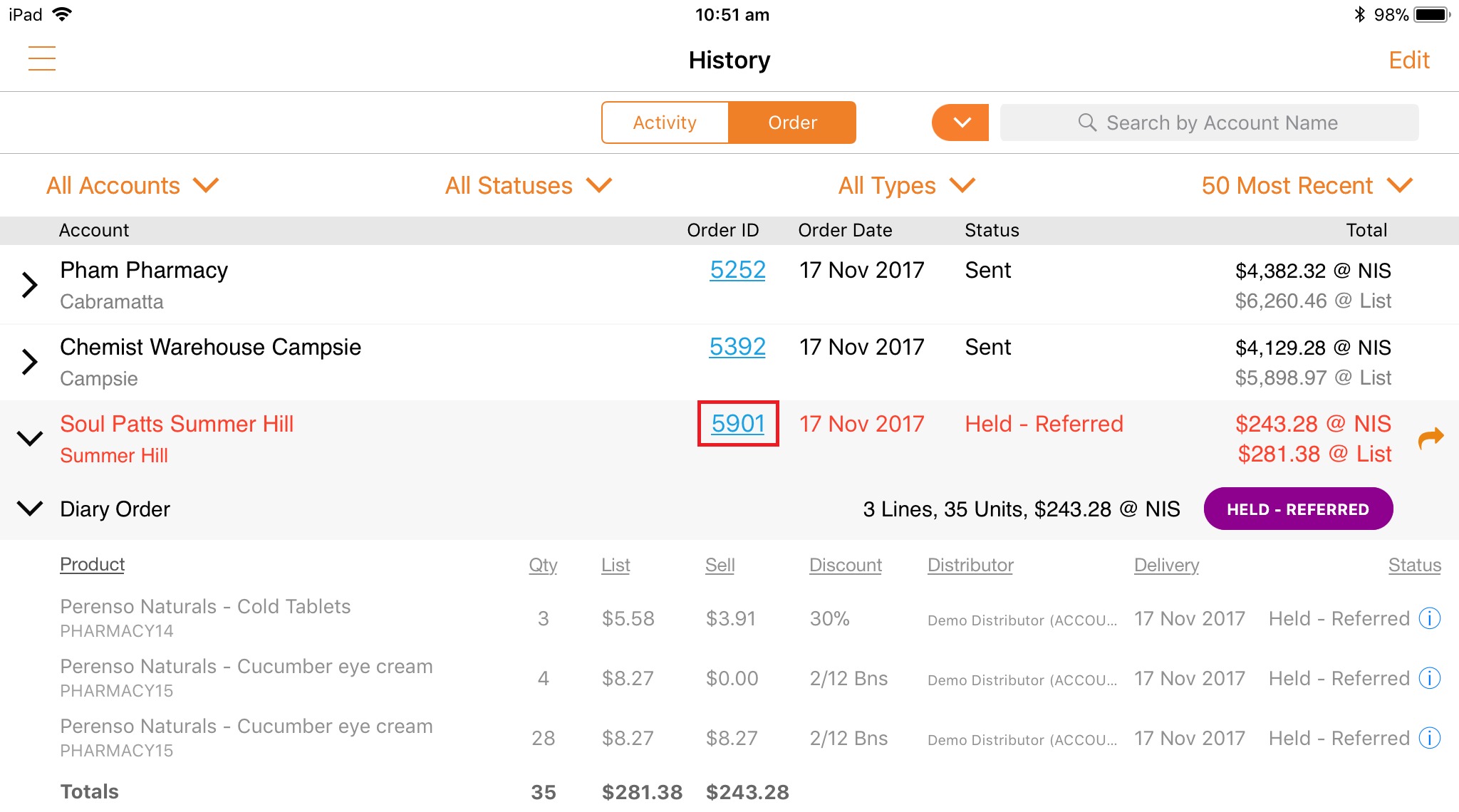Tap the $4,382.32 @ NIS total
The height and width of the screenshot is (812, 1459).
[x=1313, y=271]
